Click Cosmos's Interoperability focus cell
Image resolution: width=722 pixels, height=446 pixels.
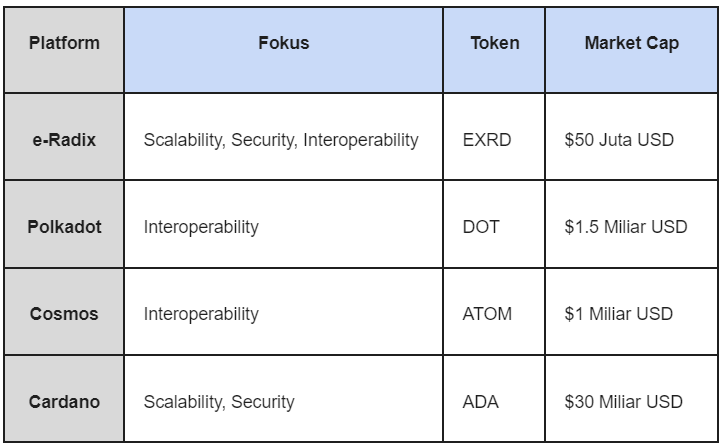tap(284, 311)
